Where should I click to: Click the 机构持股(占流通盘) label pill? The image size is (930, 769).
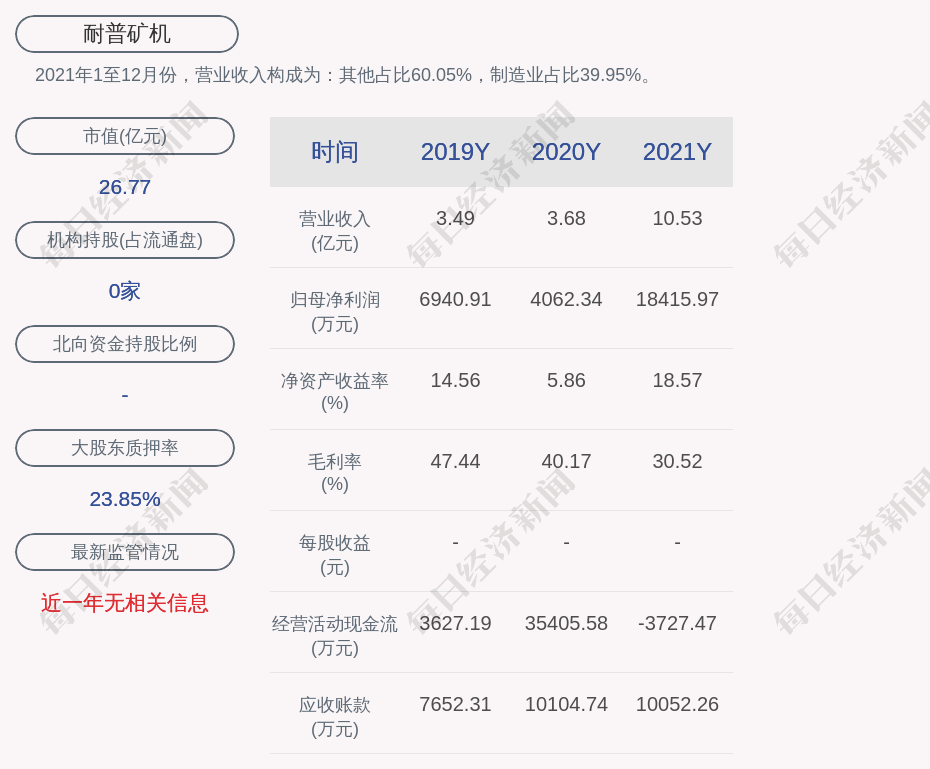click(125, 240)
